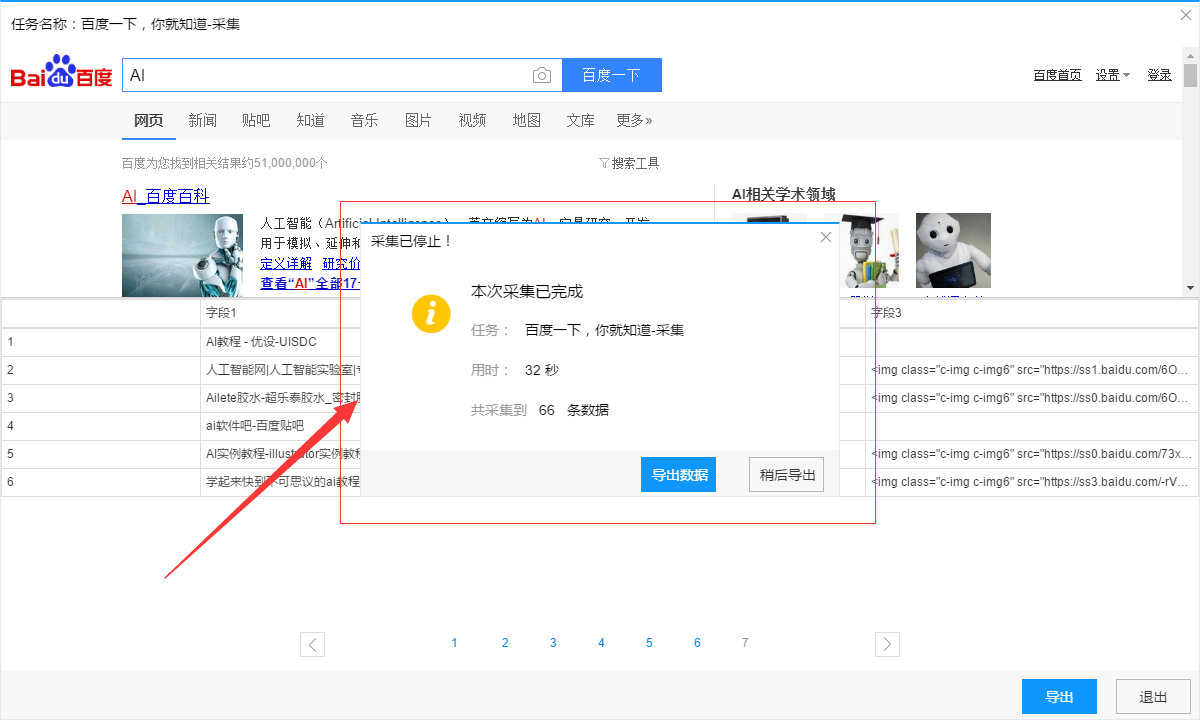
Task: Close the collection stopped dialog
Action: pos(825,237)
